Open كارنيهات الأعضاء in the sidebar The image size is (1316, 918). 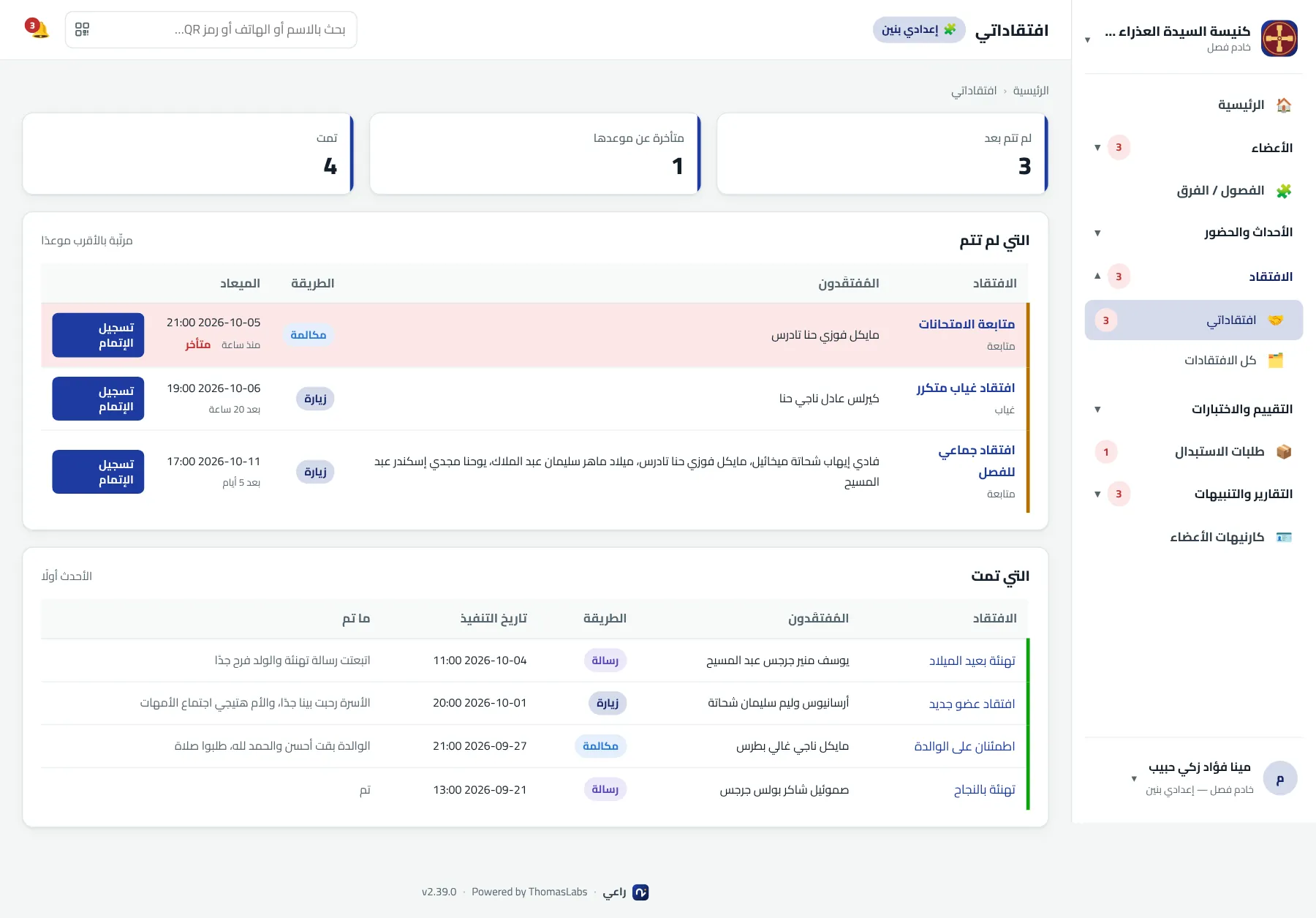click(x=1194, y=537)
